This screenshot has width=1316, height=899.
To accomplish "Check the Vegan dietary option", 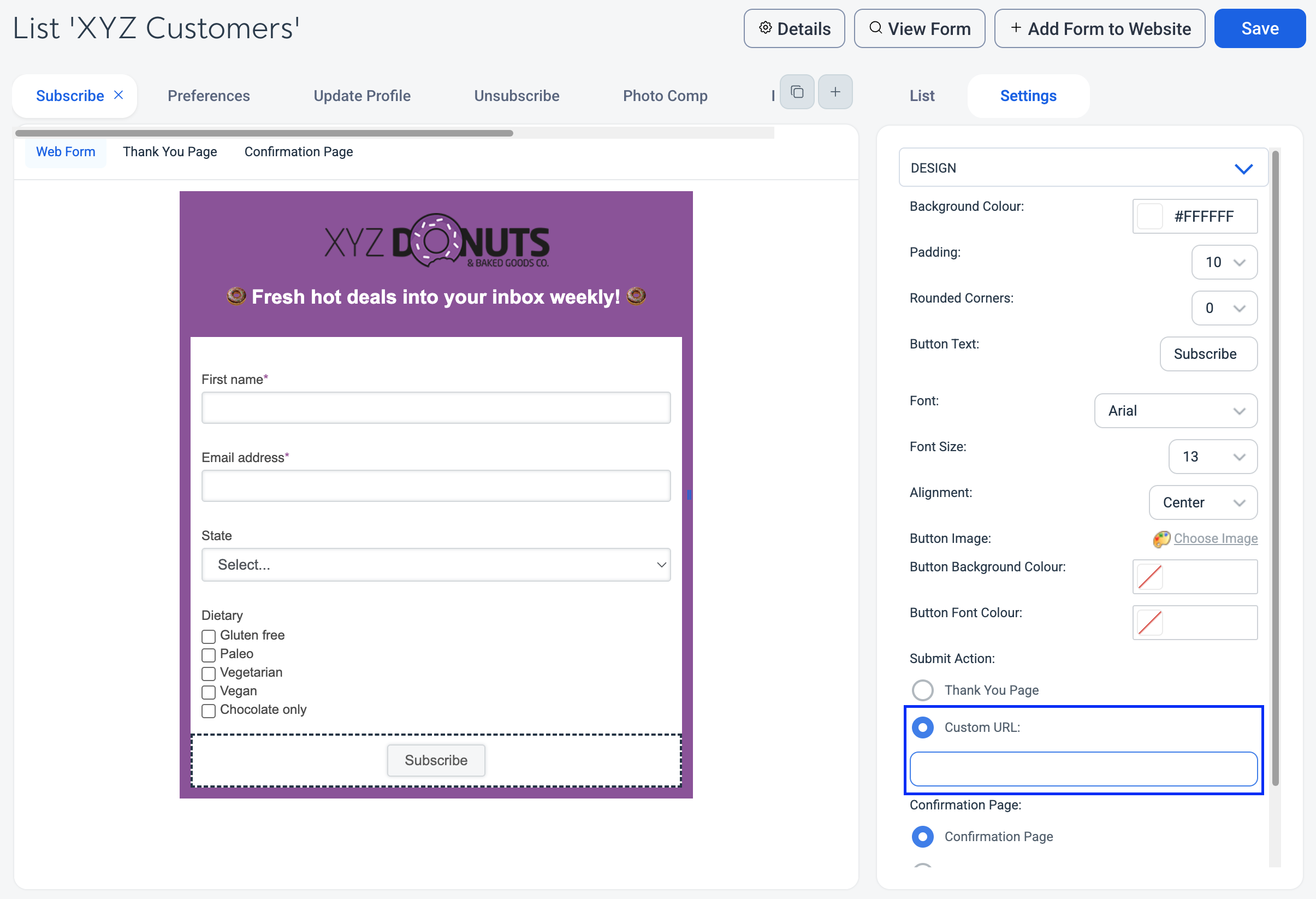I will click(x=209, y=692).
